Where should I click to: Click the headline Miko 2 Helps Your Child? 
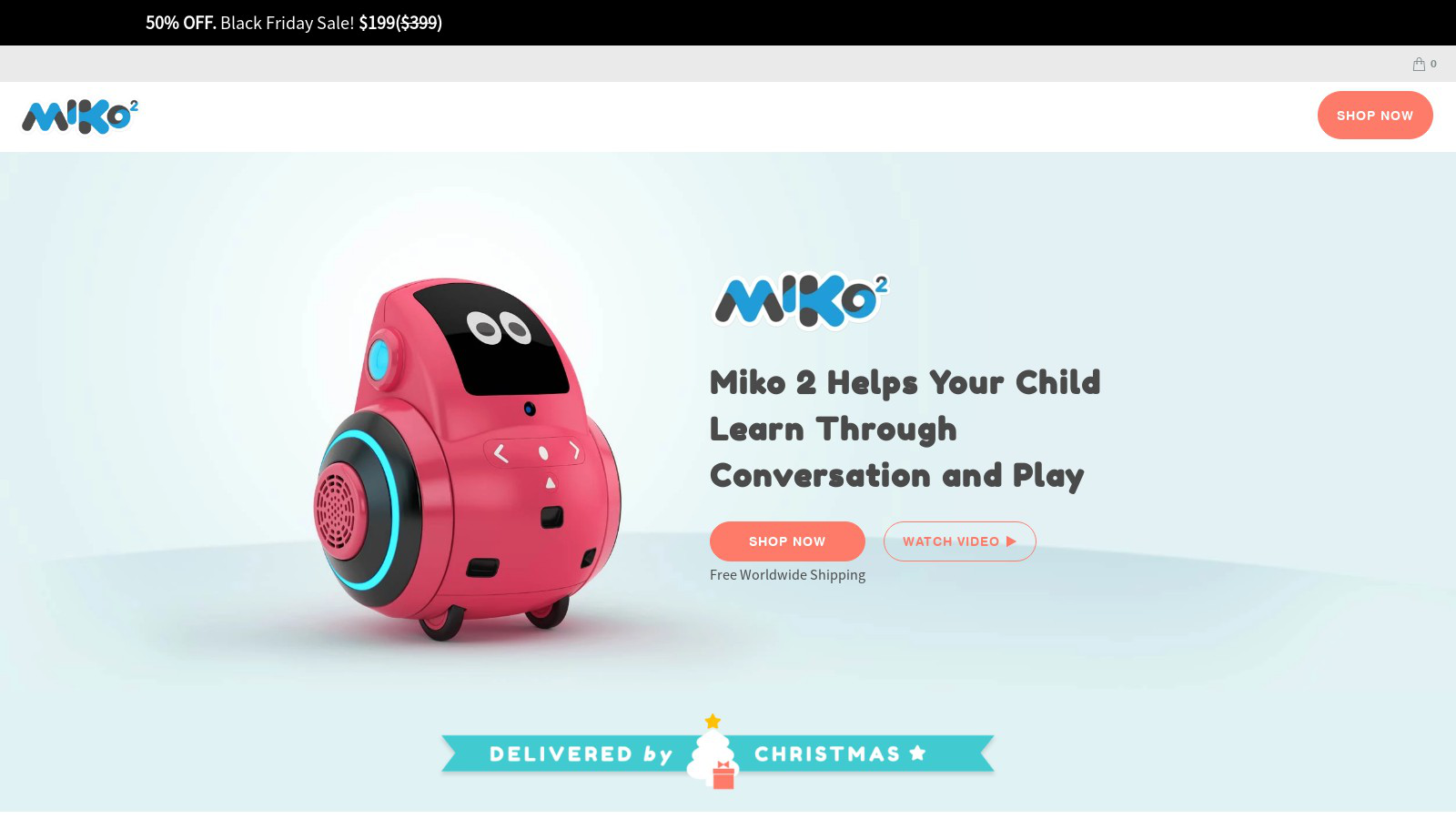pyautogui.click(x=905, y=383)
